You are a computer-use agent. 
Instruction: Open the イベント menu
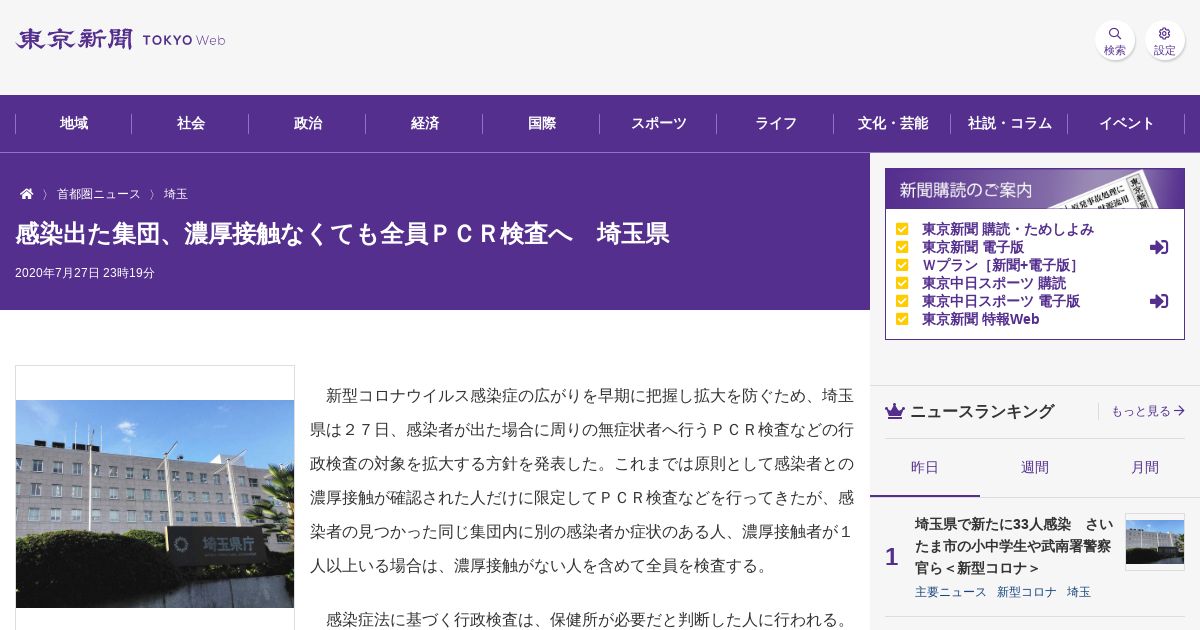tap(1127, 123)
